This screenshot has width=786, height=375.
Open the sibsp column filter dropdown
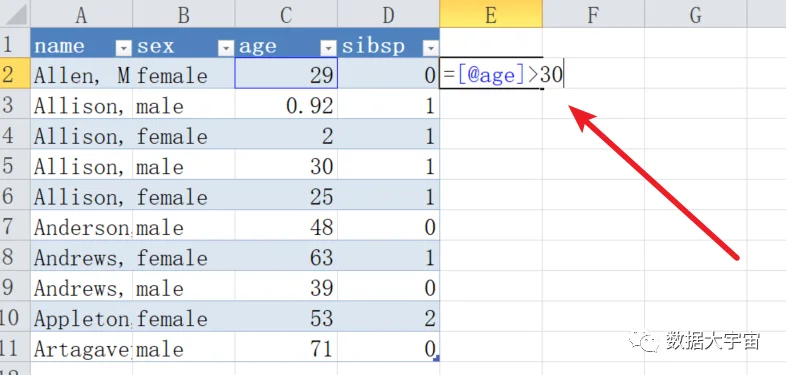(431, 48)
